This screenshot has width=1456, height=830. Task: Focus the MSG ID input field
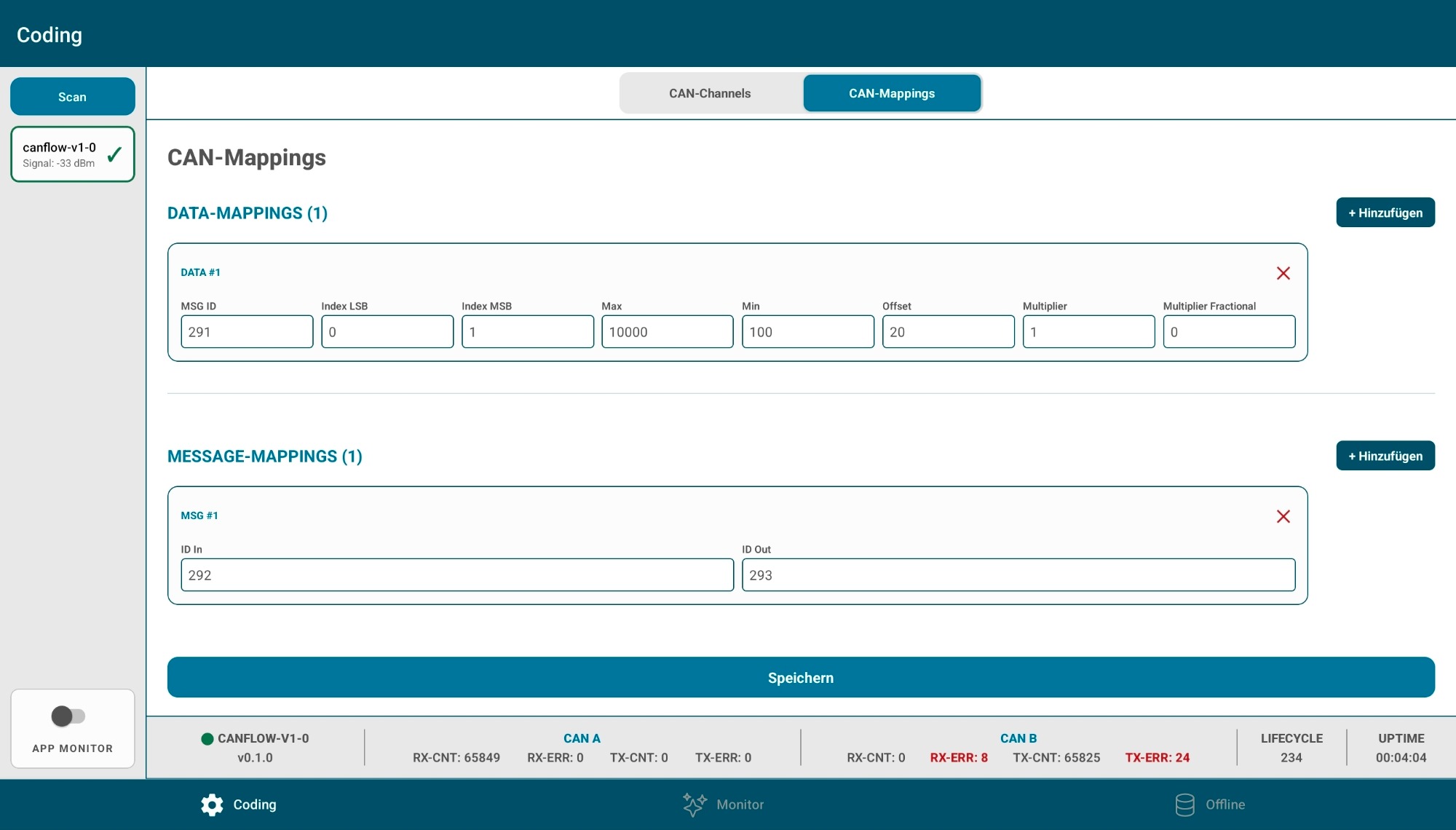246,332
